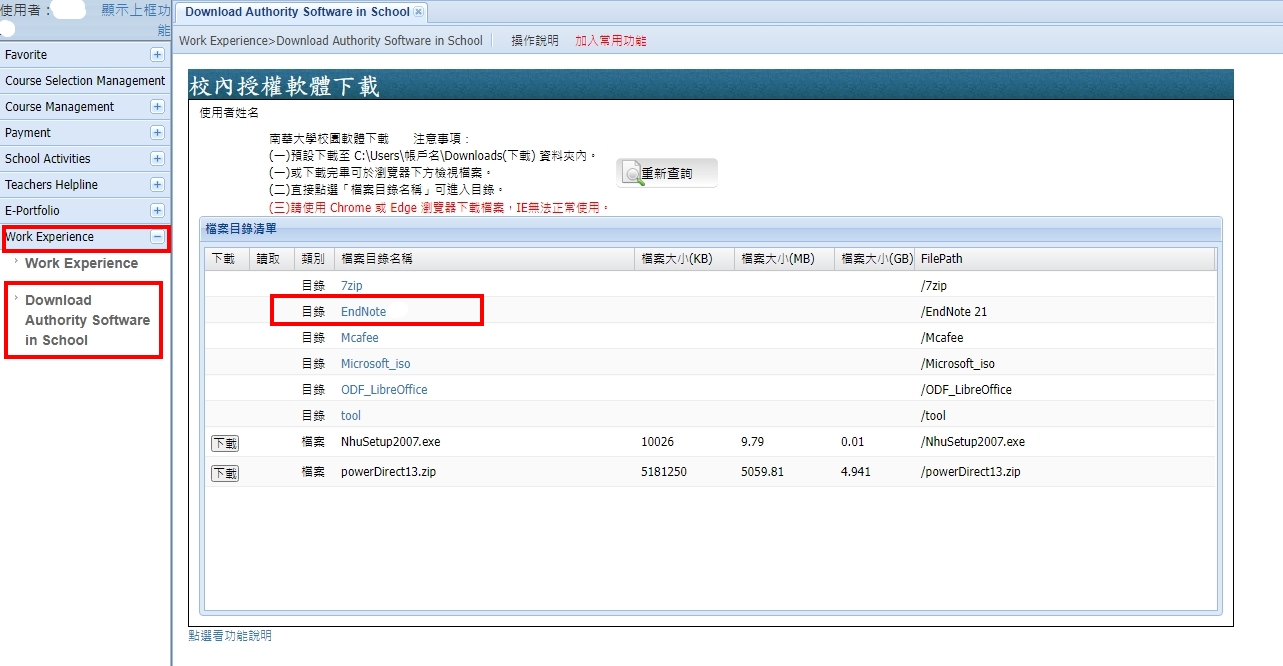The image size is (1283, 666).
Task: Select Work Experience sub-item in tree
Action: point(81,263)
